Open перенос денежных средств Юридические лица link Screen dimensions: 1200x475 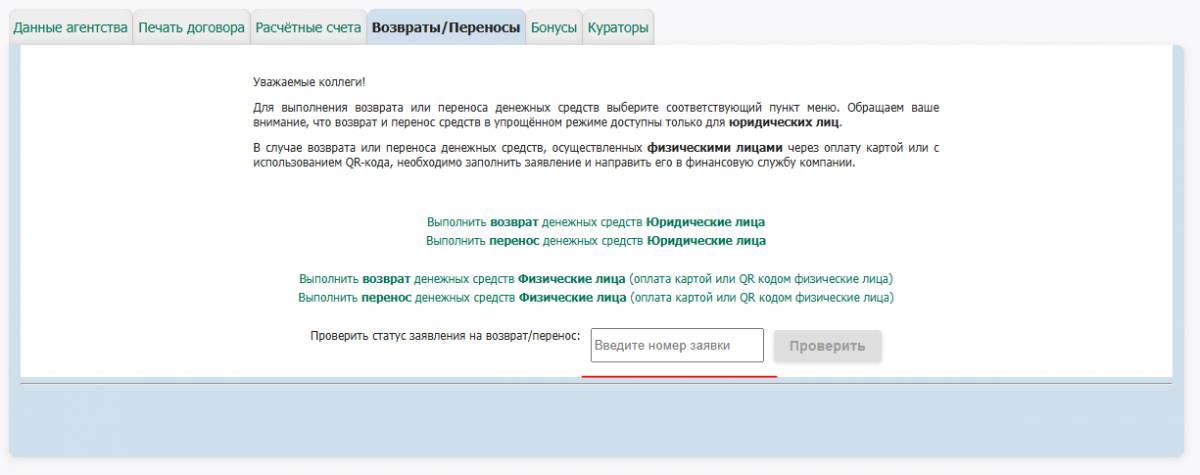[x=596, y=241]
